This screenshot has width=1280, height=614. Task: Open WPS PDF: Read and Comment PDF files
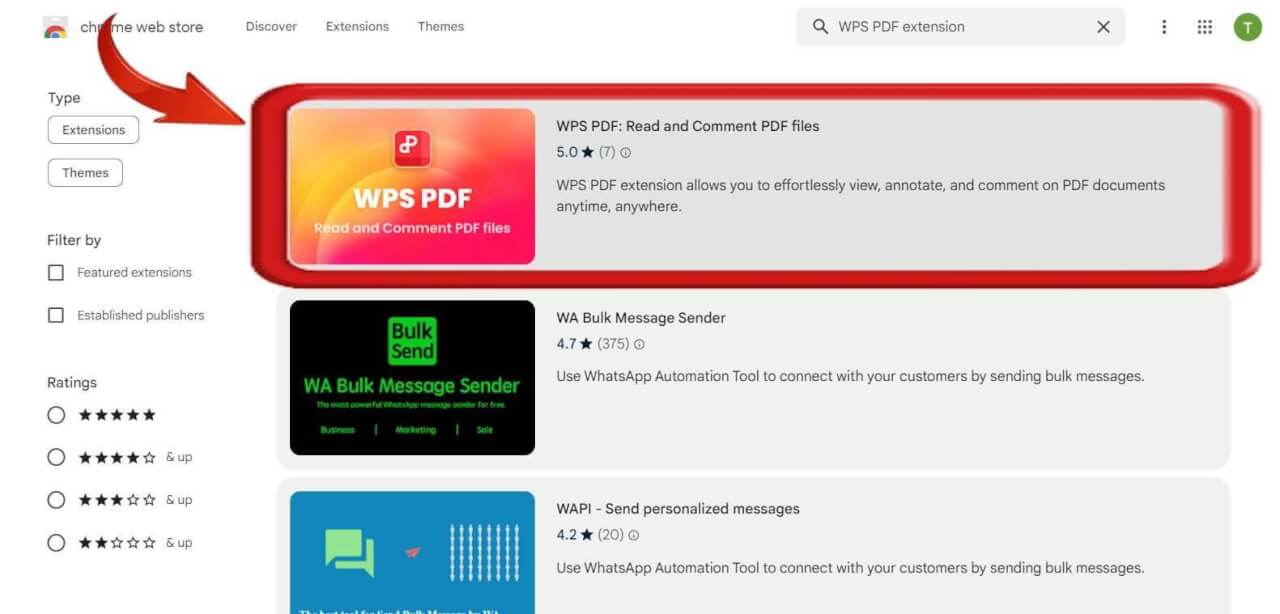coord(690,126)
